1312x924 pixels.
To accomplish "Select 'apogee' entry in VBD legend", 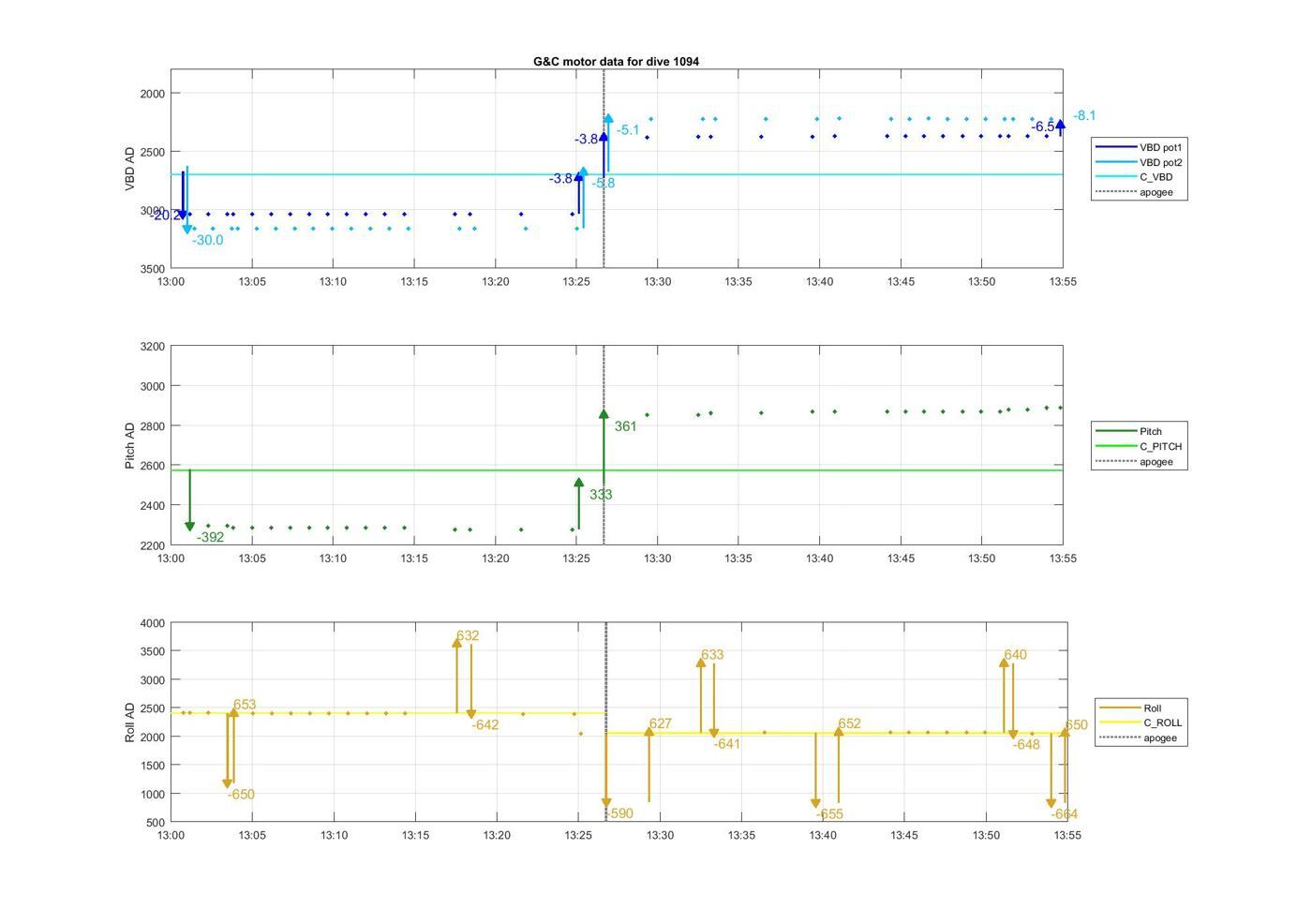I will 1140,192.
